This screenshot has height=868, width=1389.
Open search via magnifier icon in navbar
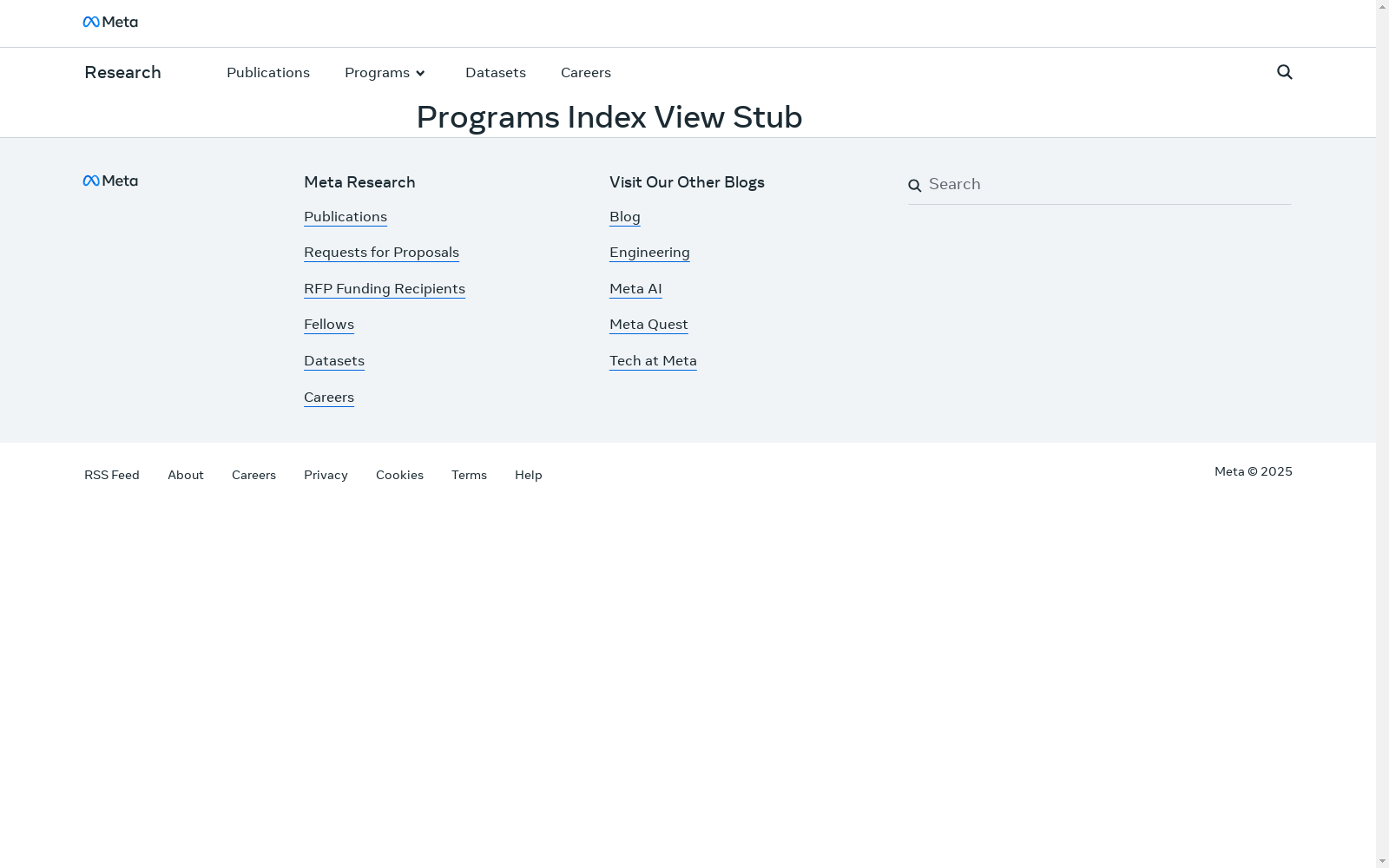(1285, 72)
